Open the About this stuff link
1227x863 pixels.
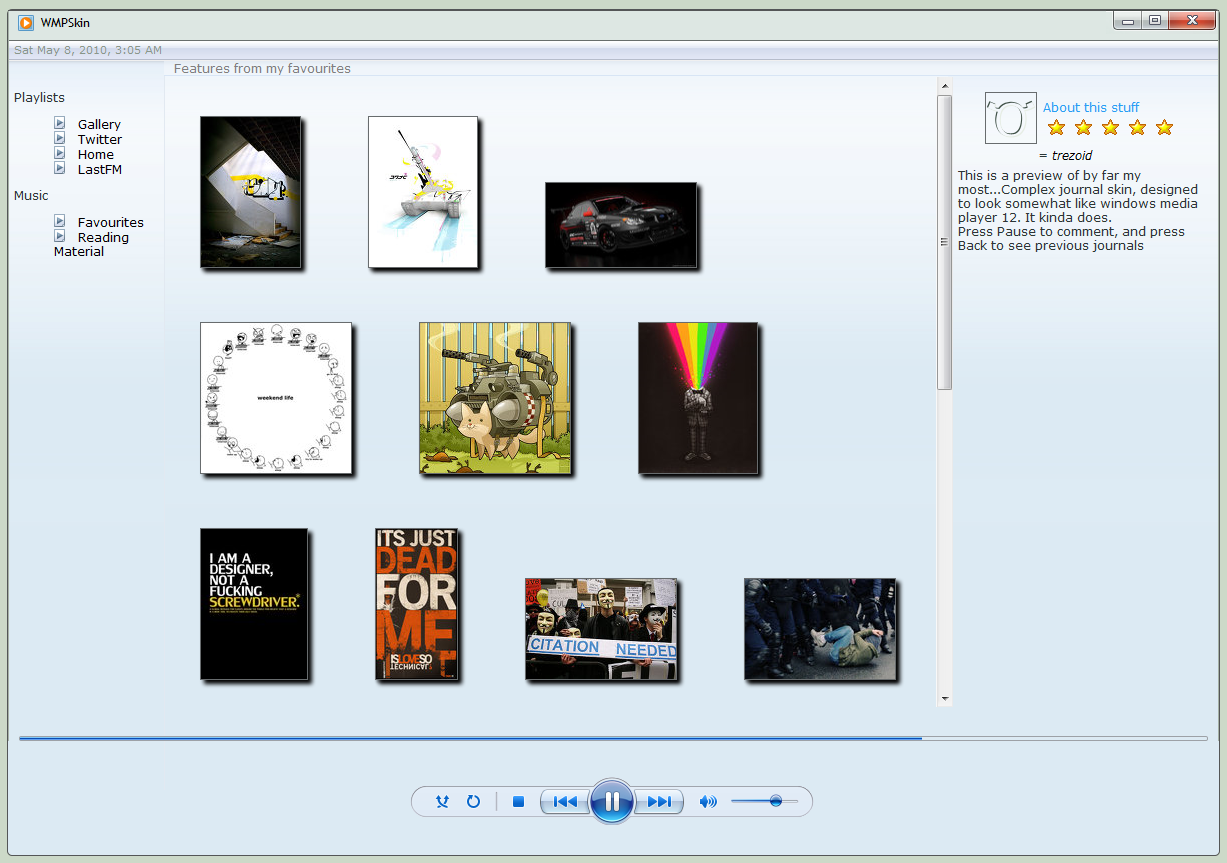[x=1091, y=107]
